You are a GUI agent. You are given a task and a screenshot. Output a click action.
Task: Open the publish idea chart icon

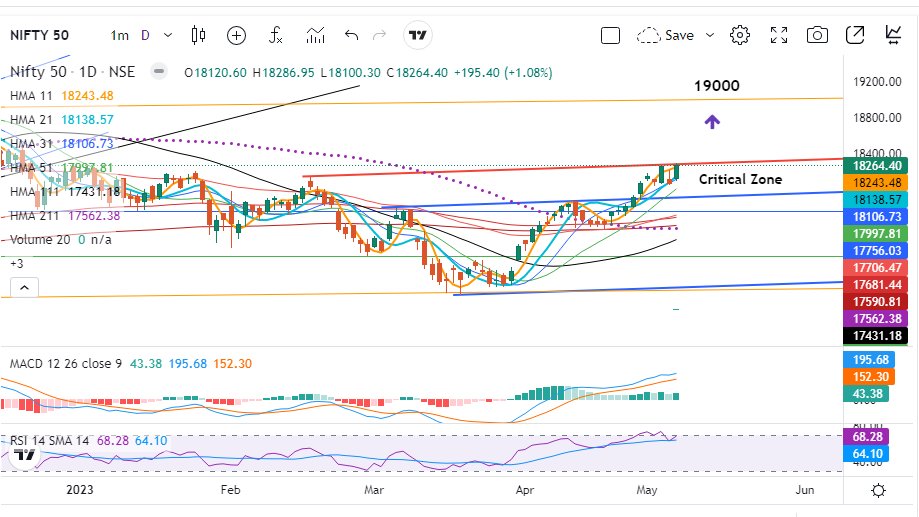pos(893,35)
